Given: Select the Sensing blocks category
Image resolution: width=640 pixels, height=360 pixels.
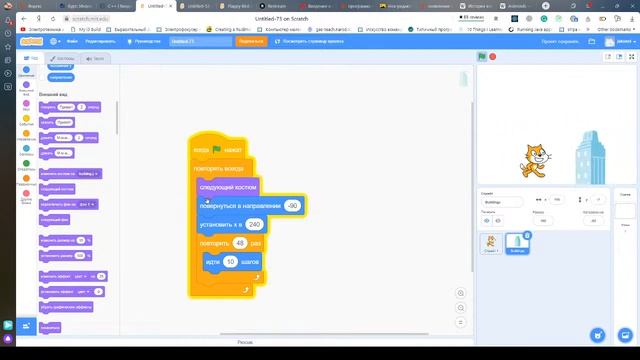Looking at the screenshot, I should pyautogui.click(x=26, y=151).
